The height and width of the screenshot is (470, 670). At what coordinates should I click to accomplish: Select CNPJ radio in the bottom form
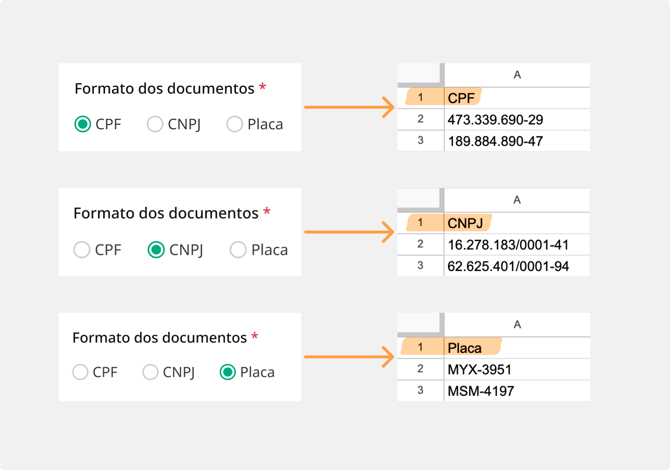tap(150, 372)
